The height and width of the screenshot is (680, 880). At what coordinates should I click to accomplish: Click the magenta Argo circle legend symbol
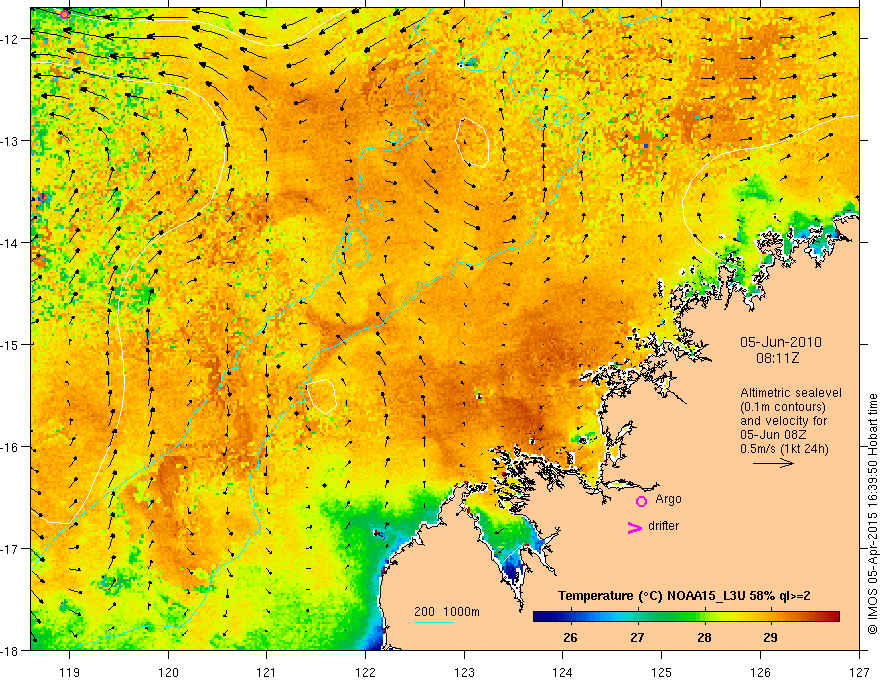point(641,501)
